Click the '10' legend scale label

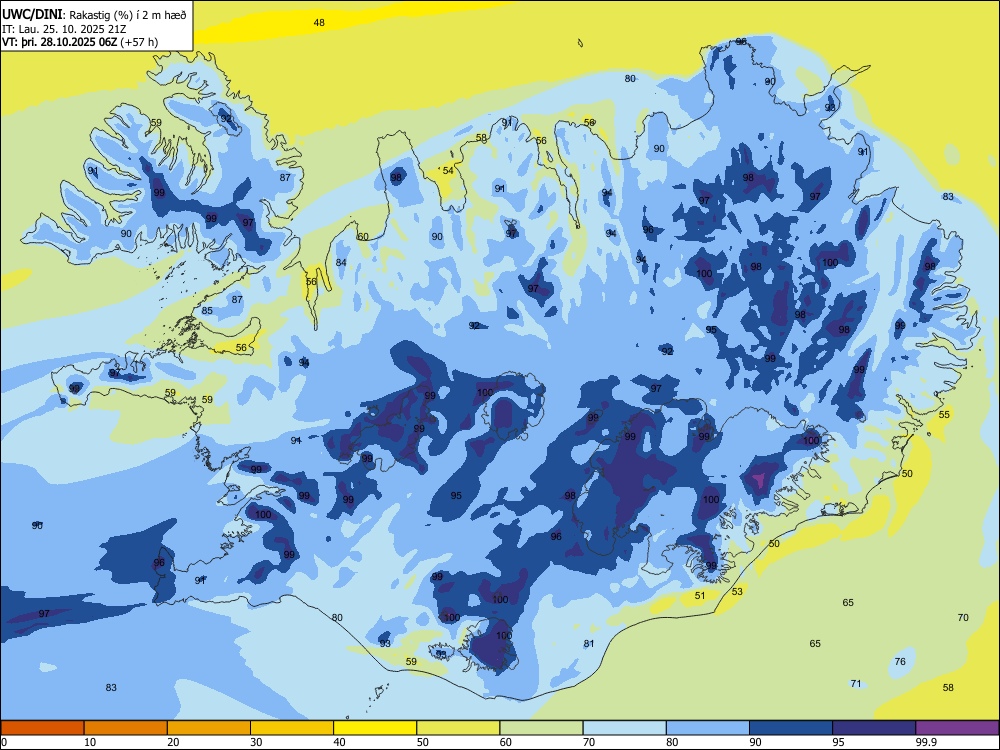tap(90, 742)
